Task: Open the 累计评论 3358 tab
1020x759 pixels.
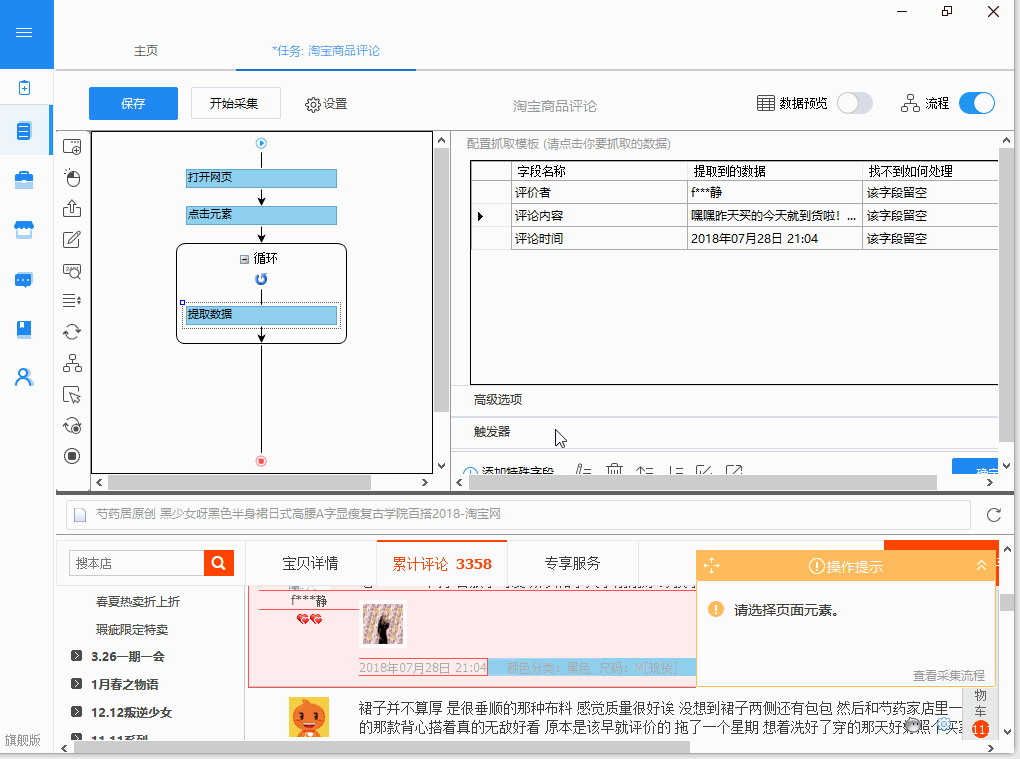Action: pyautogui.click(x=442, y=564)
